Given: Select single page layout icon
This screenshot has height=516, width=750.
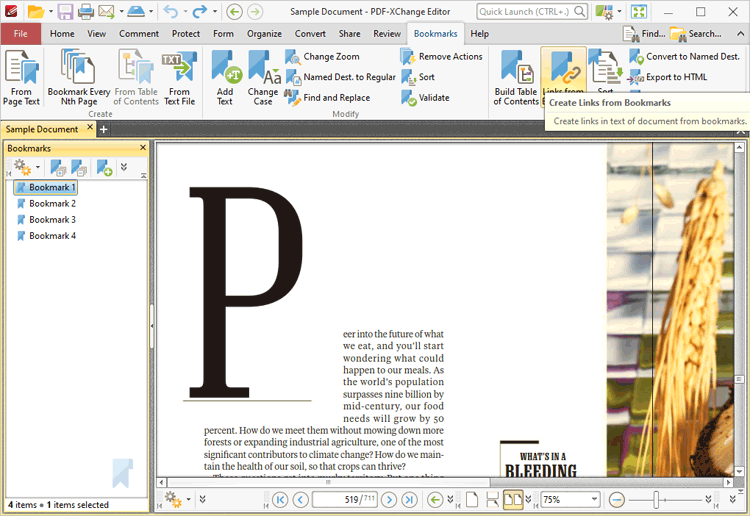Looking at the screenshot, I should 472,500.
